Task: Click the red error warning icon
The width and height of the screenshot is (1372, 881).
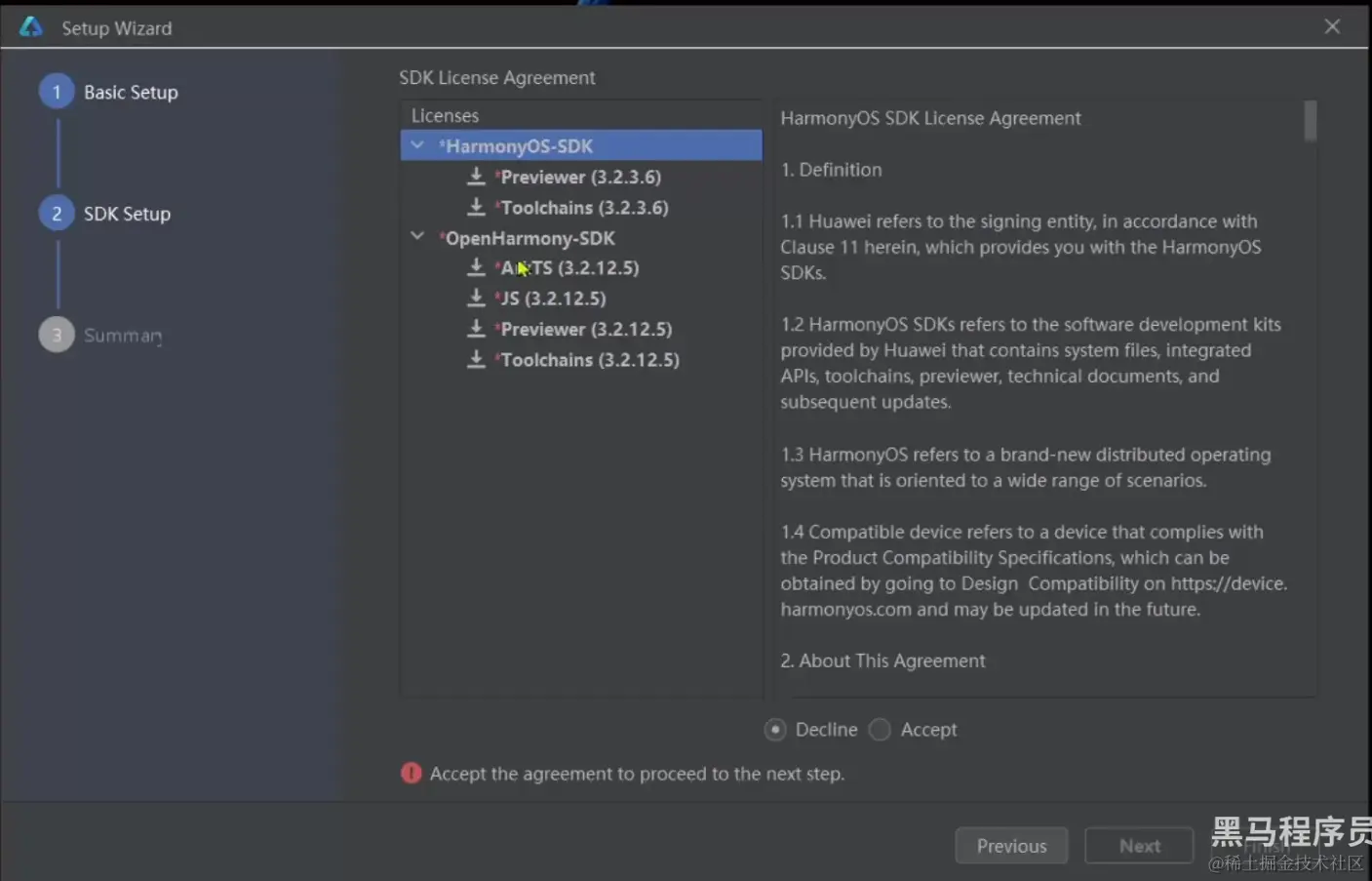Action: pyautogui.click(x=412, y=774)
